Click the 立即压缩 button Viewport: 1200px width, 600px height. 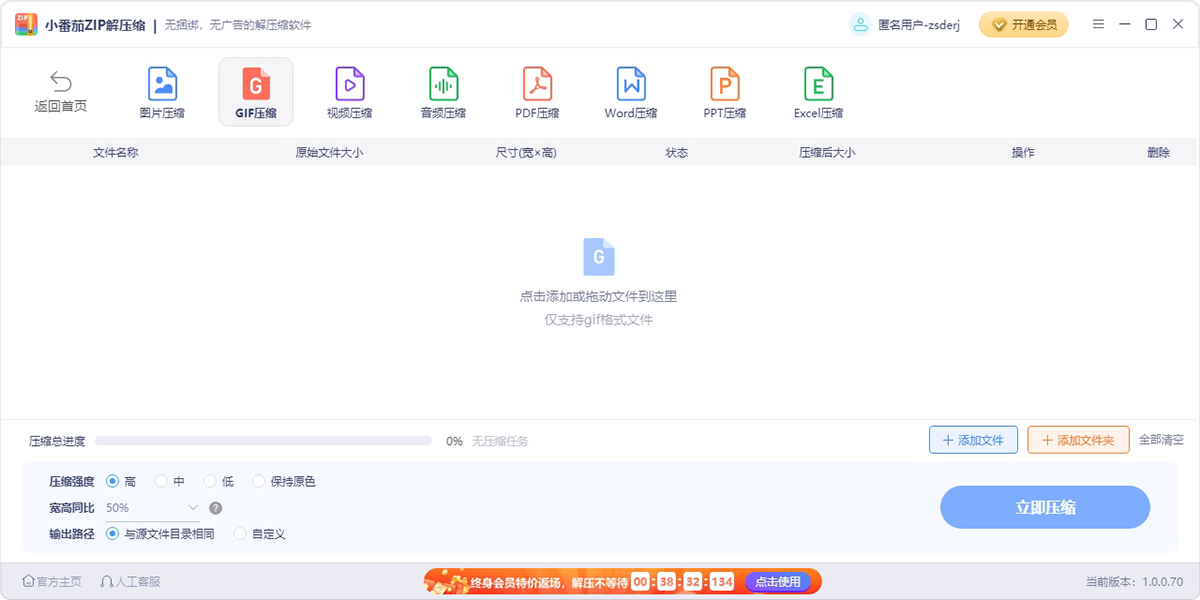click(1045, 507)
